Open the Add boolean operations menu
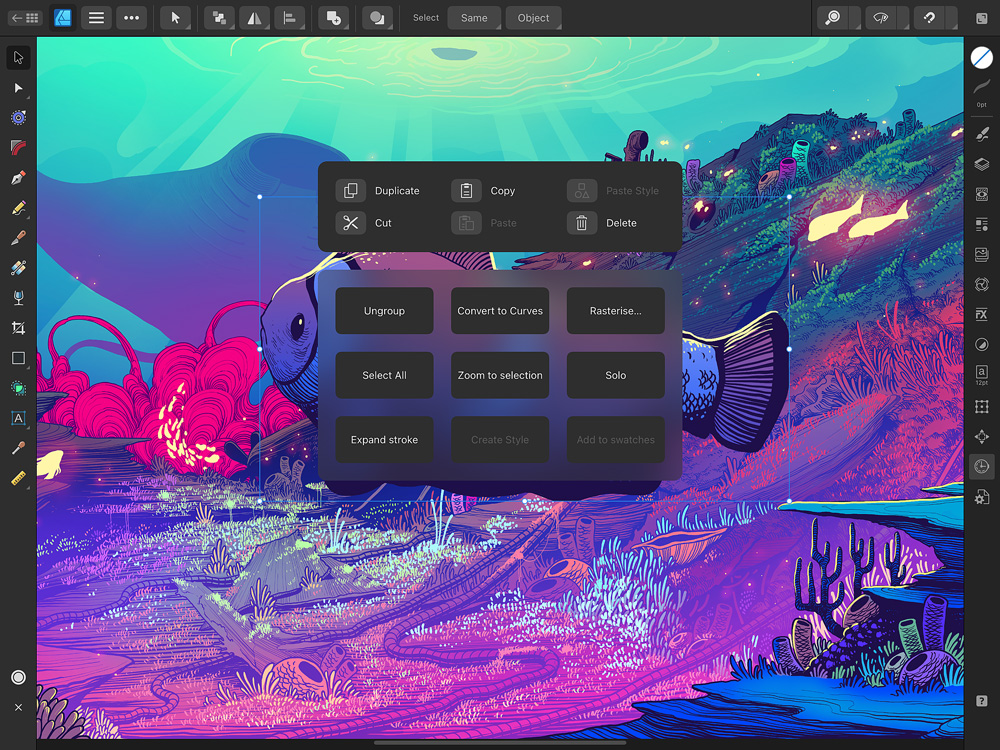 click(x=334, y=18)
